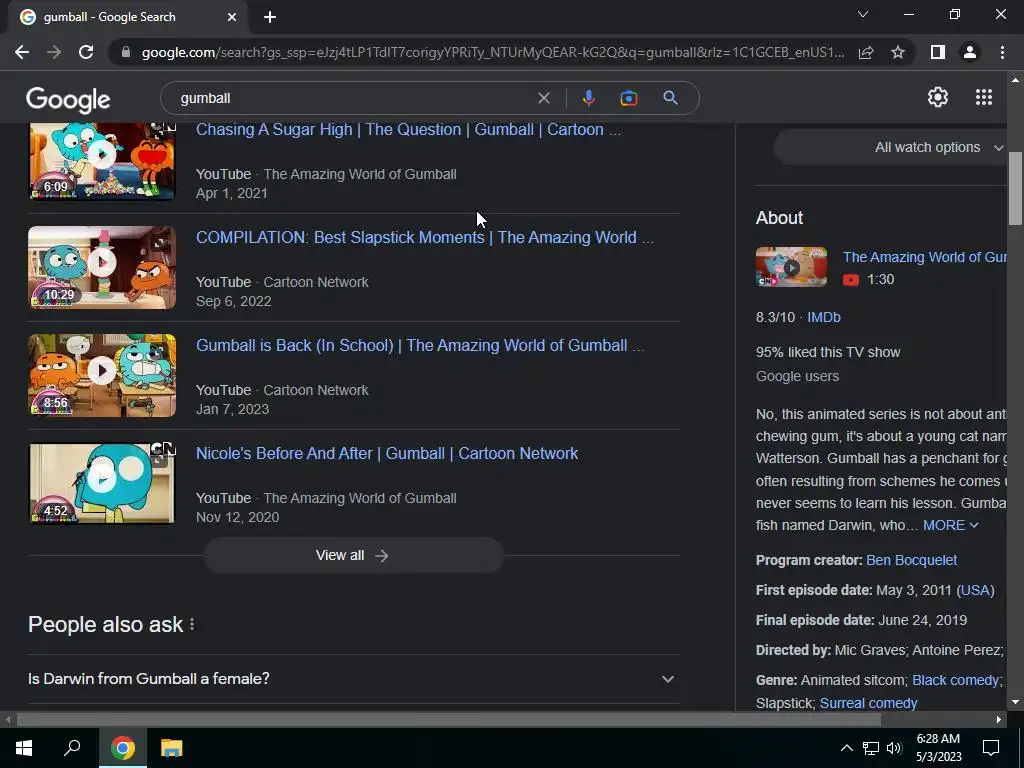Image resolution: width=1024 pixels, height=768 pixels.
Task: Open Windows taskbar search
Action: (72, 748)
